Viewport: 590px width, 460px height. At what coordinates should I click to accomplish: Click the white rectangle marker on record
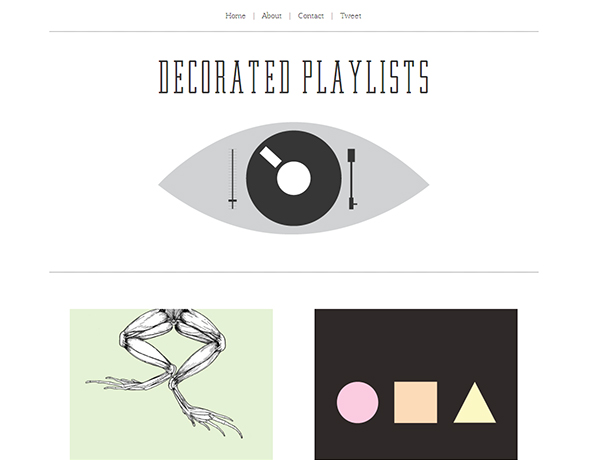271,157
